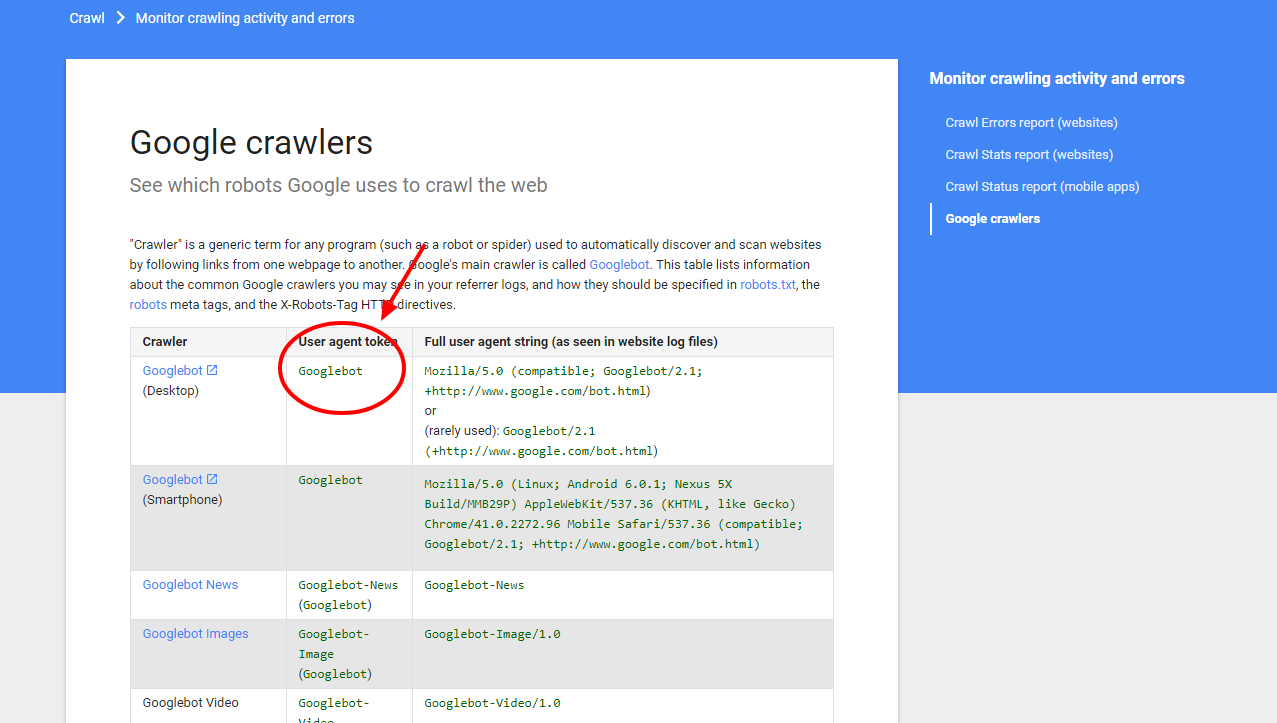Open the external link icon beside Googlebot (Desktop)
This screenshot has width=1277, height=723.
(213, 369)
